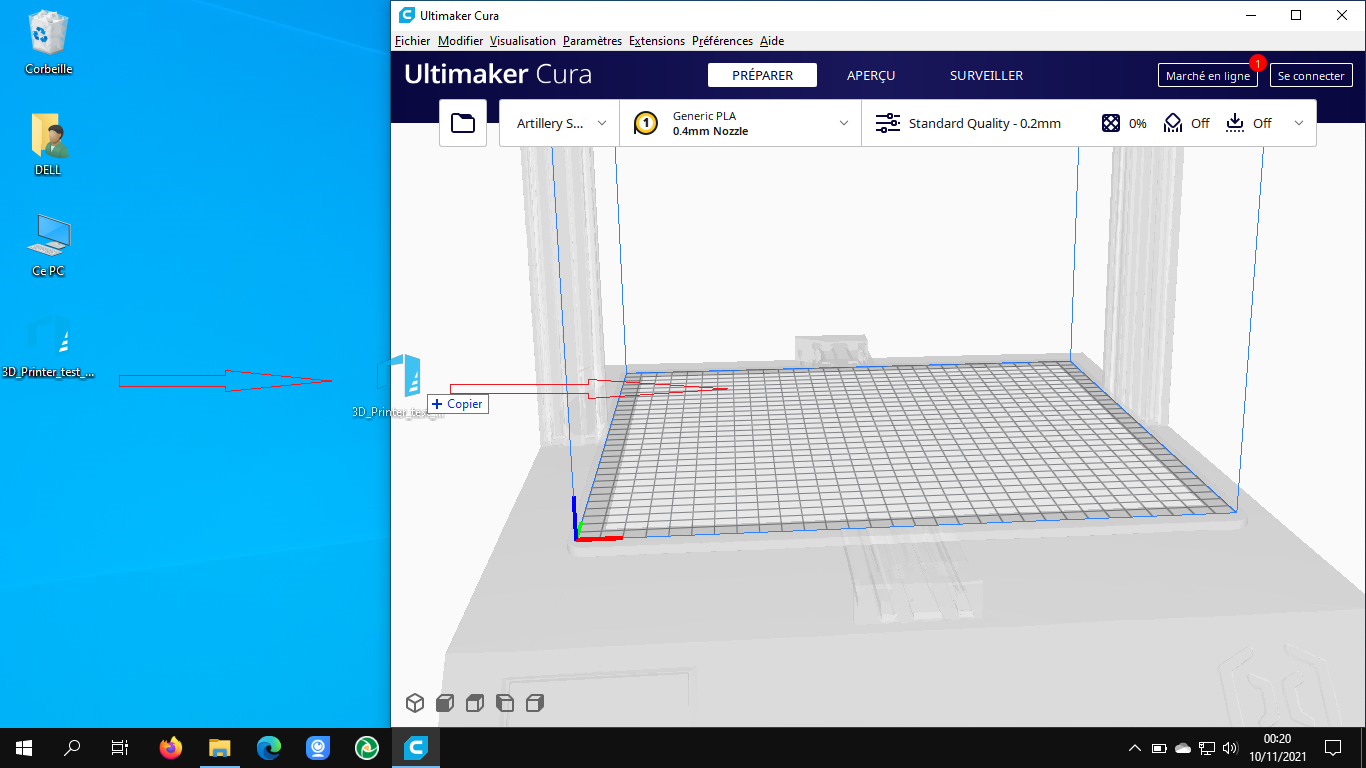Screen dimensions: 1366x768
Task: Open the Extensions menu
Action: 657,41
